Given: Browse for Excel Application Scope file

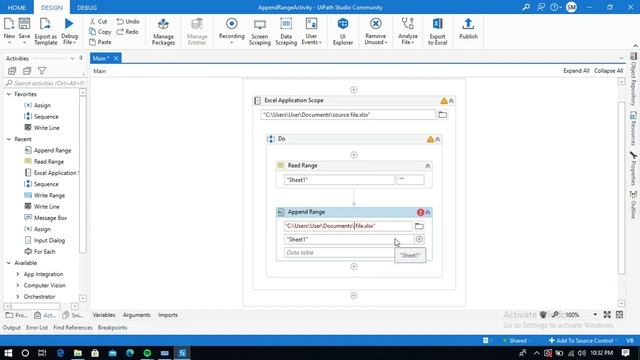Looking at the screenshot, I should point(442,115).
